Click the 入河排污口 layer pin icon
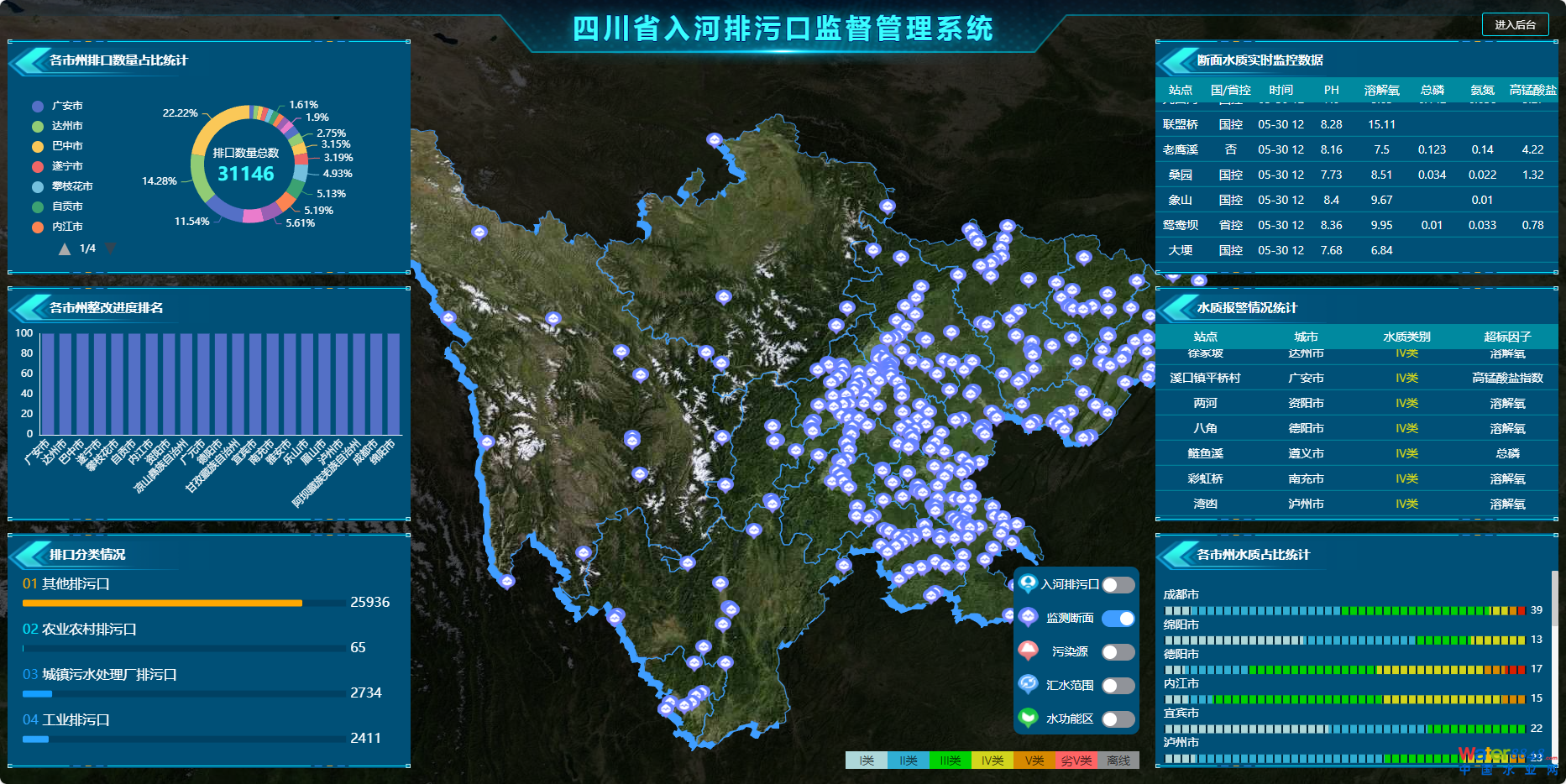Viewport: 1566px width, 784px height. coord(1028,583)
